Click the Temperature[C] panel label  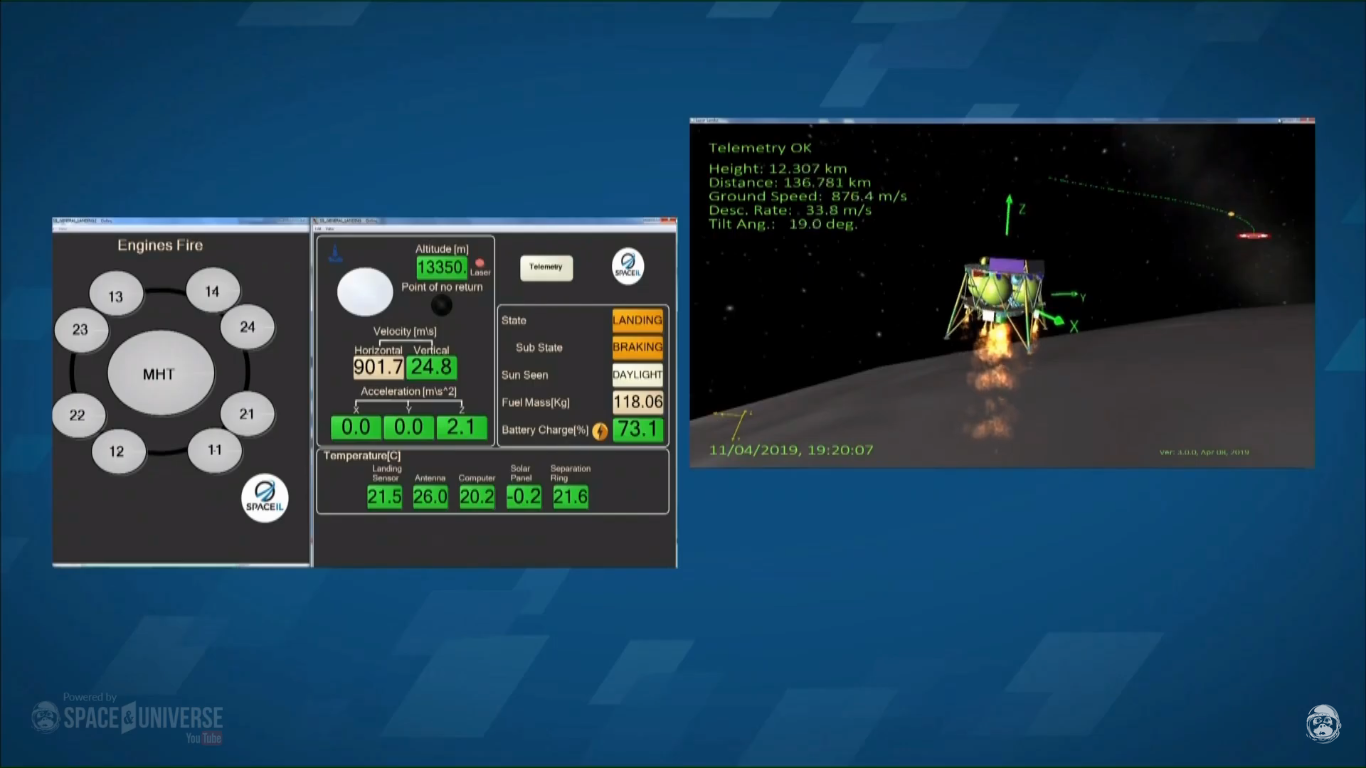pyautogui.click(x=361, y=456)
